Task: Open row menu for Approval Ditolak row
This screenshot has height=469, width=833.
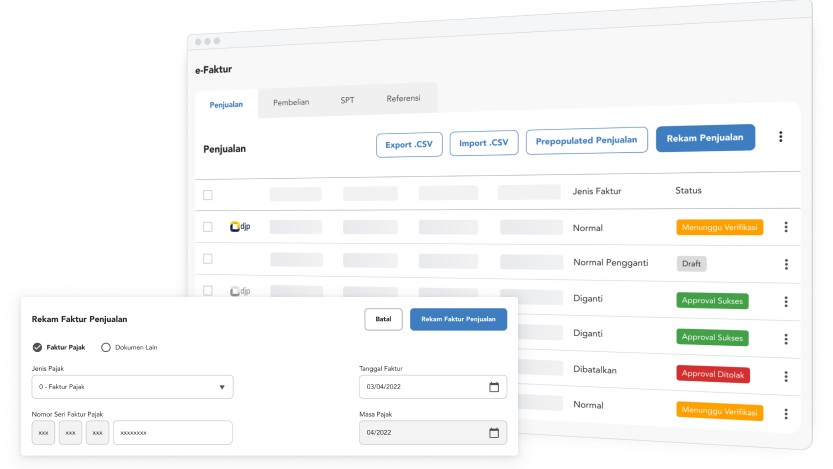Action: point(786,375)
